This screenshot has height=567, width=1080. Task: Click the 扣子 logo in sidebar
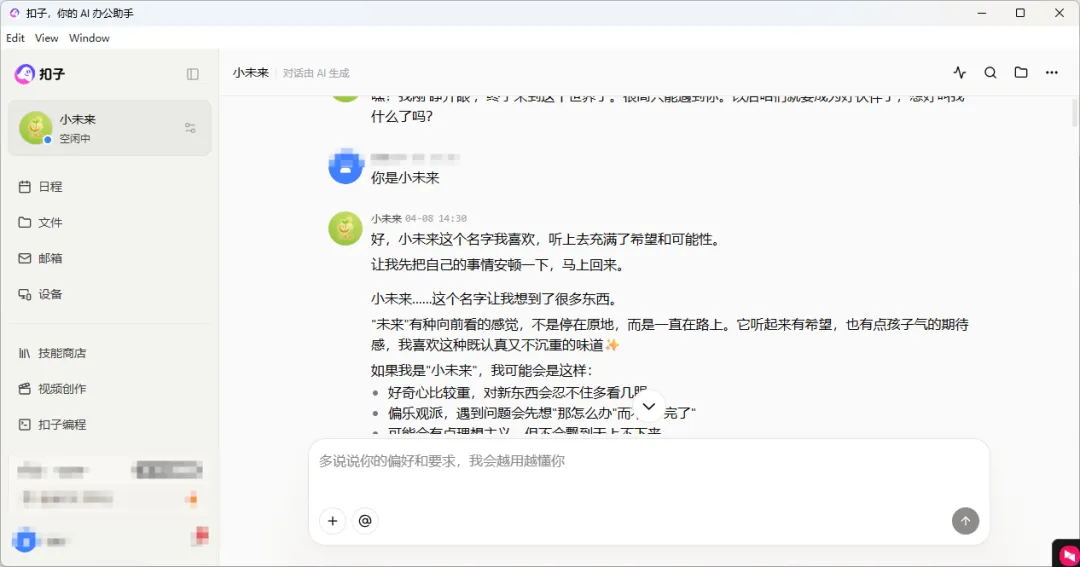[x=39, y=74]
